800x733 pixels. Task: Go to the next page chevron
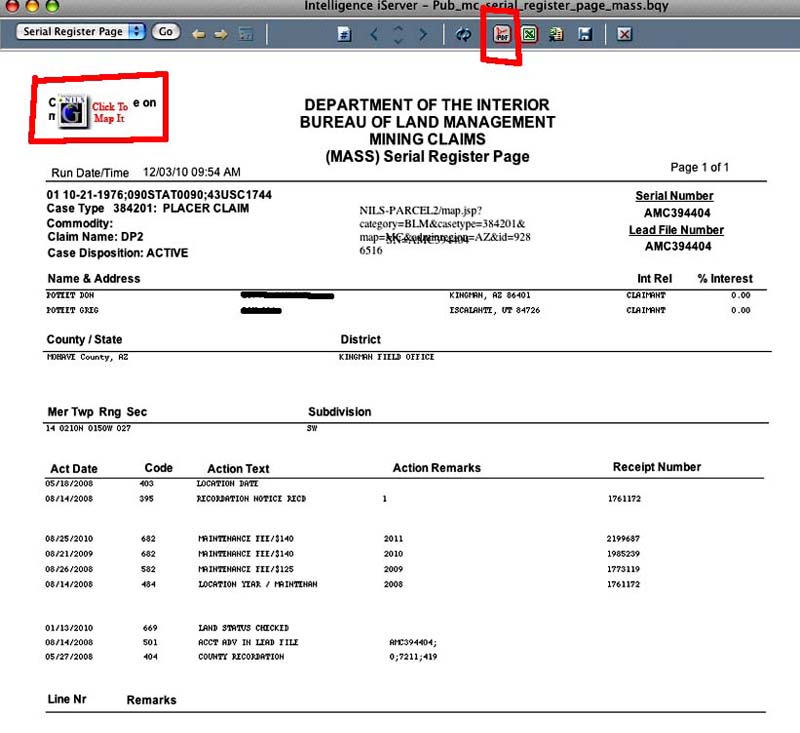click(423, 34)
